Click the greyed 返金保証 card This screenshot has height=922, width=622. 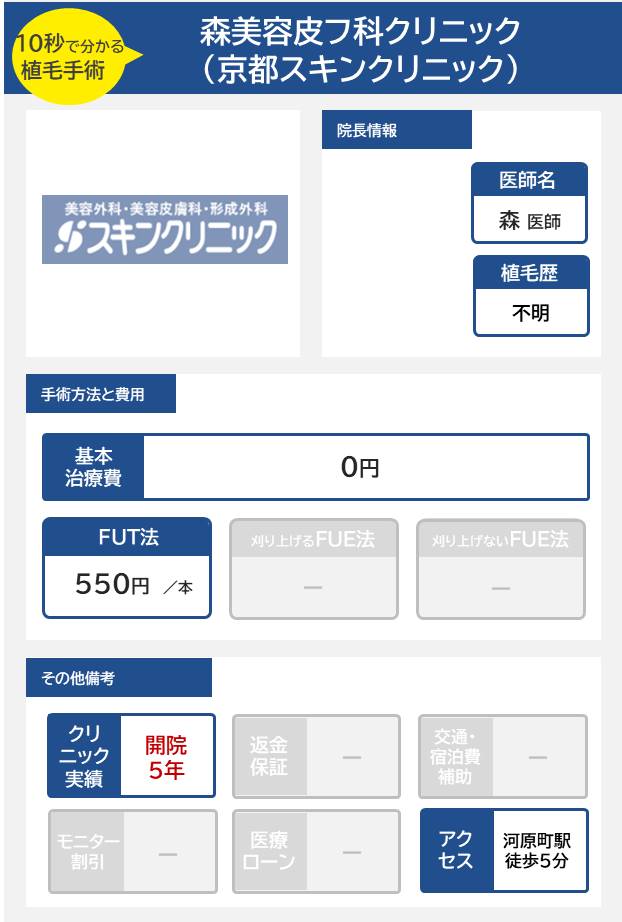coord(316,756)
